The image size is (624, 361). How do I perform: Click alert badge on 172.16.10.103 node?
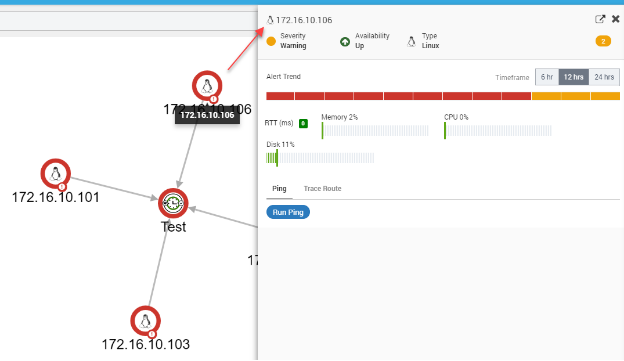tap(152, 334)
